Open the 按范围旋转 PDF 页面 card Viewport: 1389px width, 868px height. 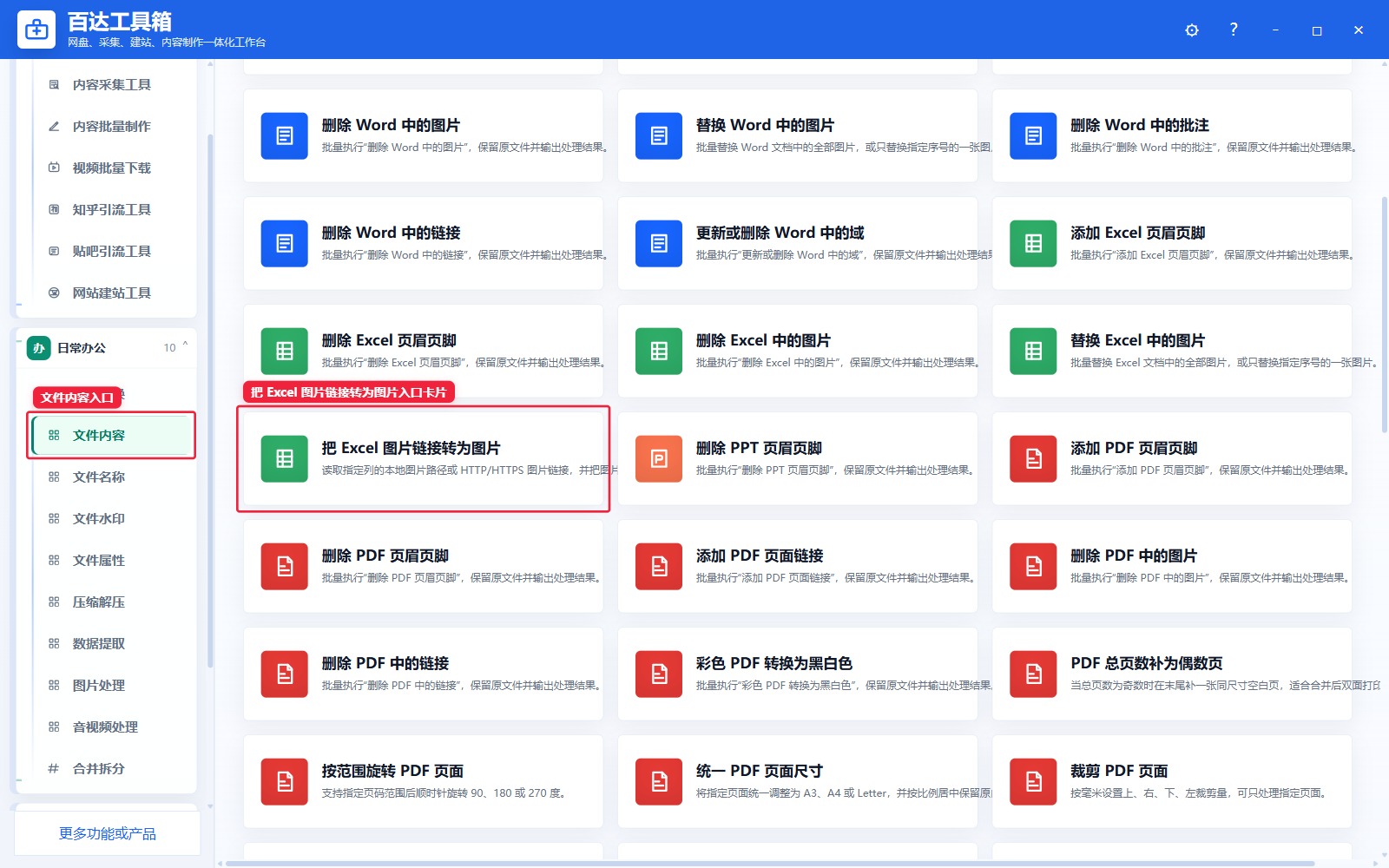tap(424, 781)
